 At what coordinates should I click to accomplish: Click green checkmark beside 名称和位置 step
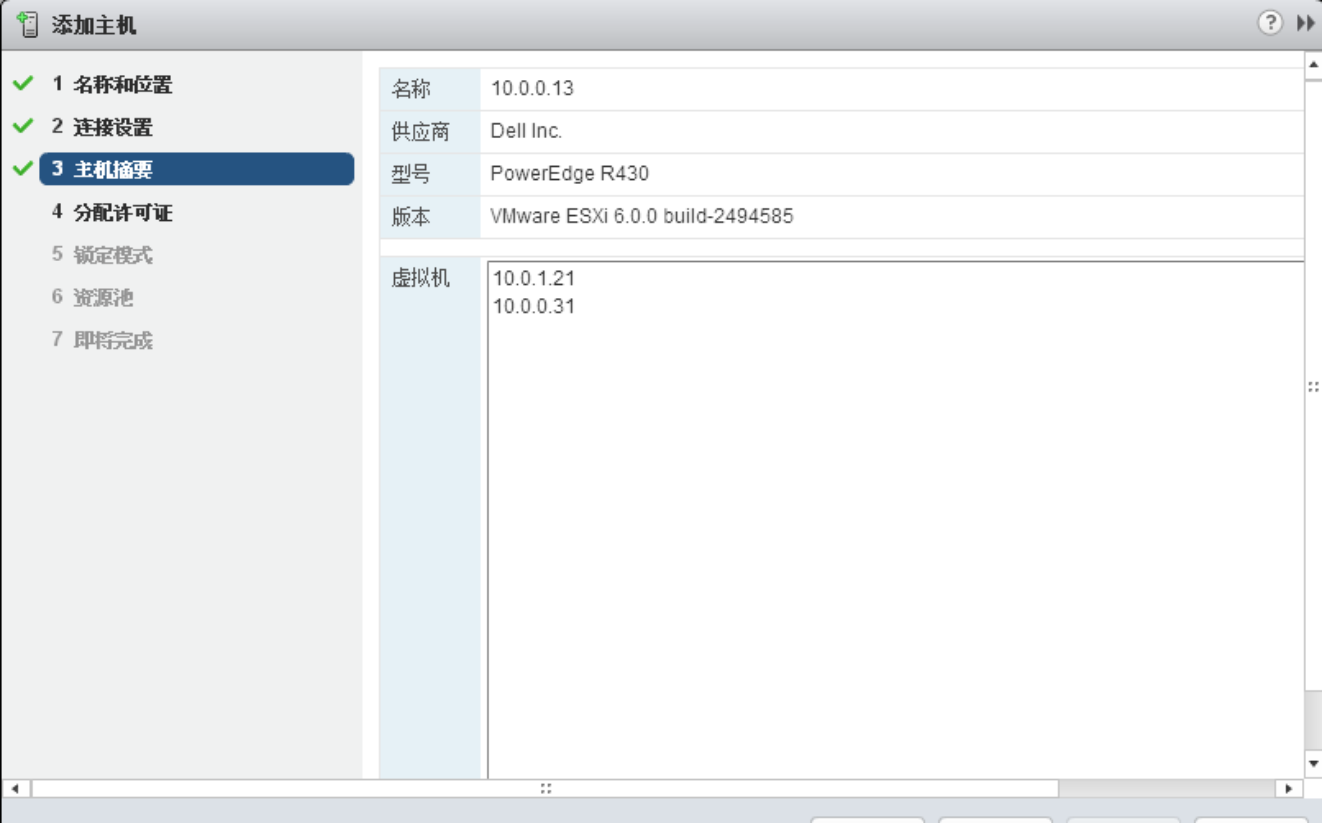(22, 85)
